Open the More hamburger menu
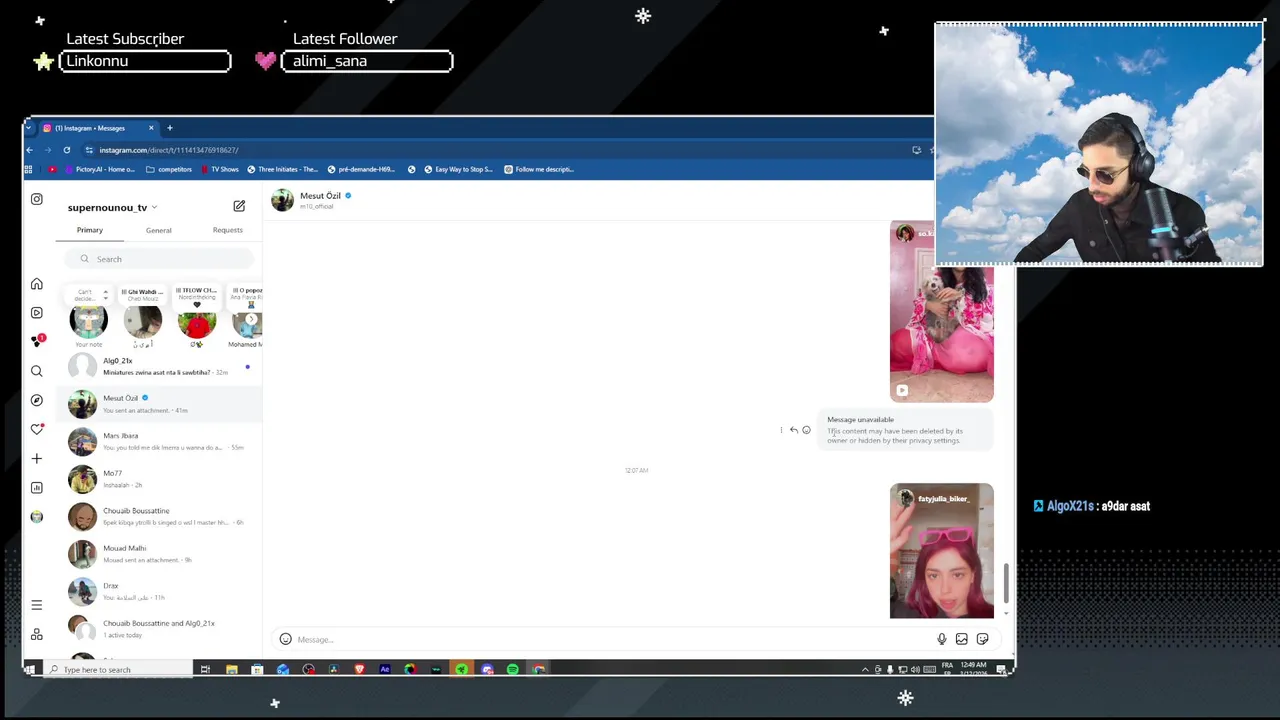Screen dimensions: 1280x720 [x=37, y=605]
